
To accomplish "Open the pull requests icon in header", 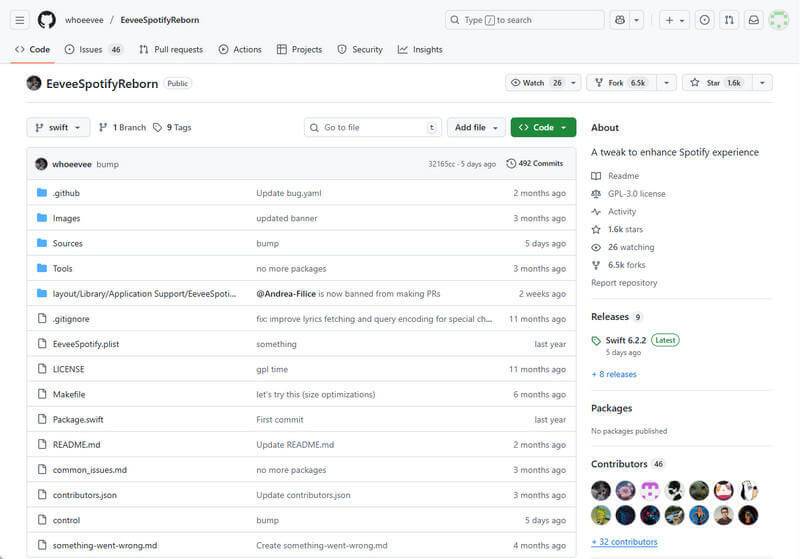I will pyautogui.click(x=729, y=20).
